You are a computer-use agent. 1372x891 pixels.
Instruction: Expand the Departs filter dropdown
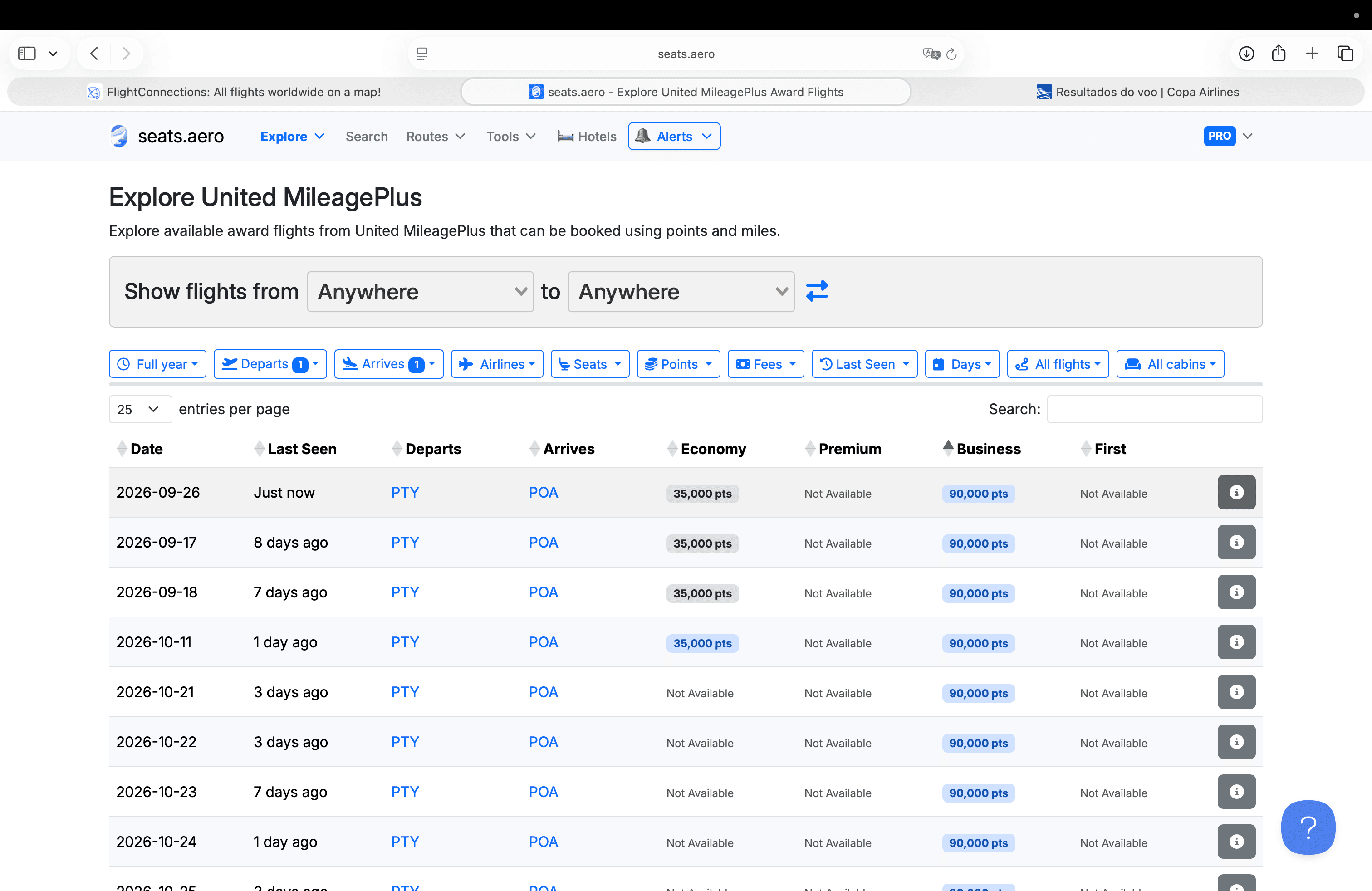point(270,364)
